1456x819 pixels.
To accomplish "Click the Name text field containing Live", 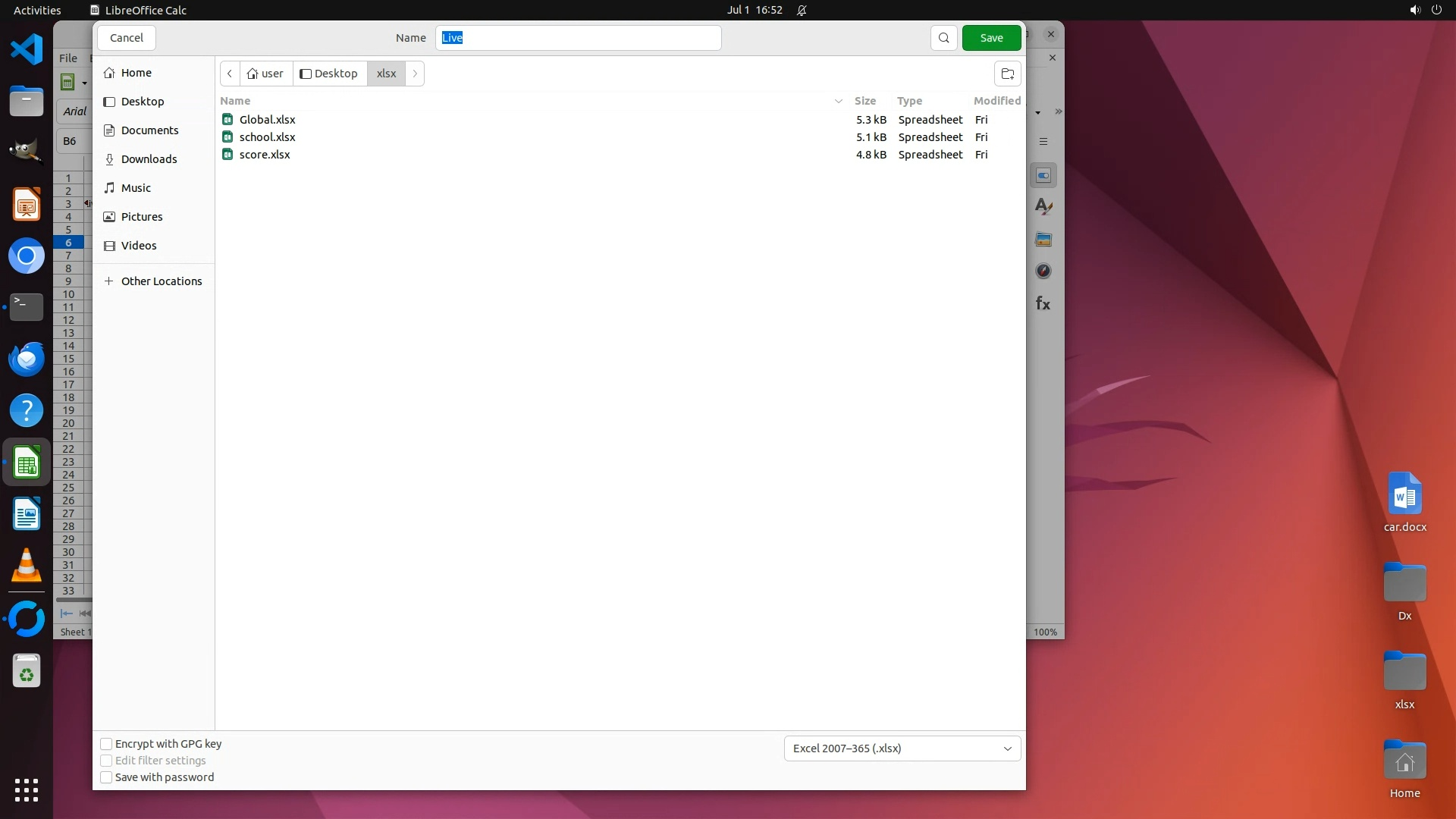I will (578, 38).
